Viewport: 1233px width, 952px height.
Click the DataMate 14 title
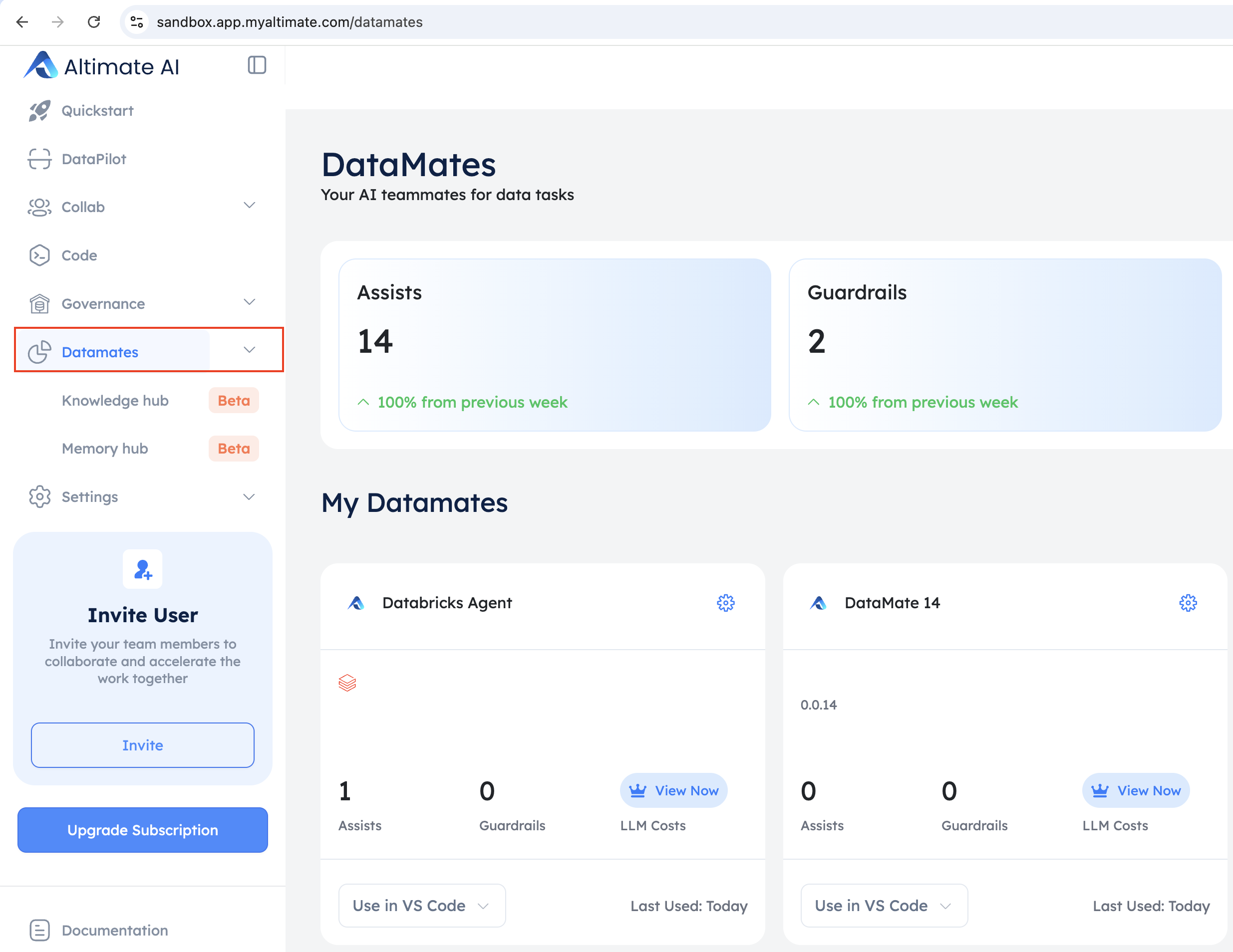[x=892, y=603]
